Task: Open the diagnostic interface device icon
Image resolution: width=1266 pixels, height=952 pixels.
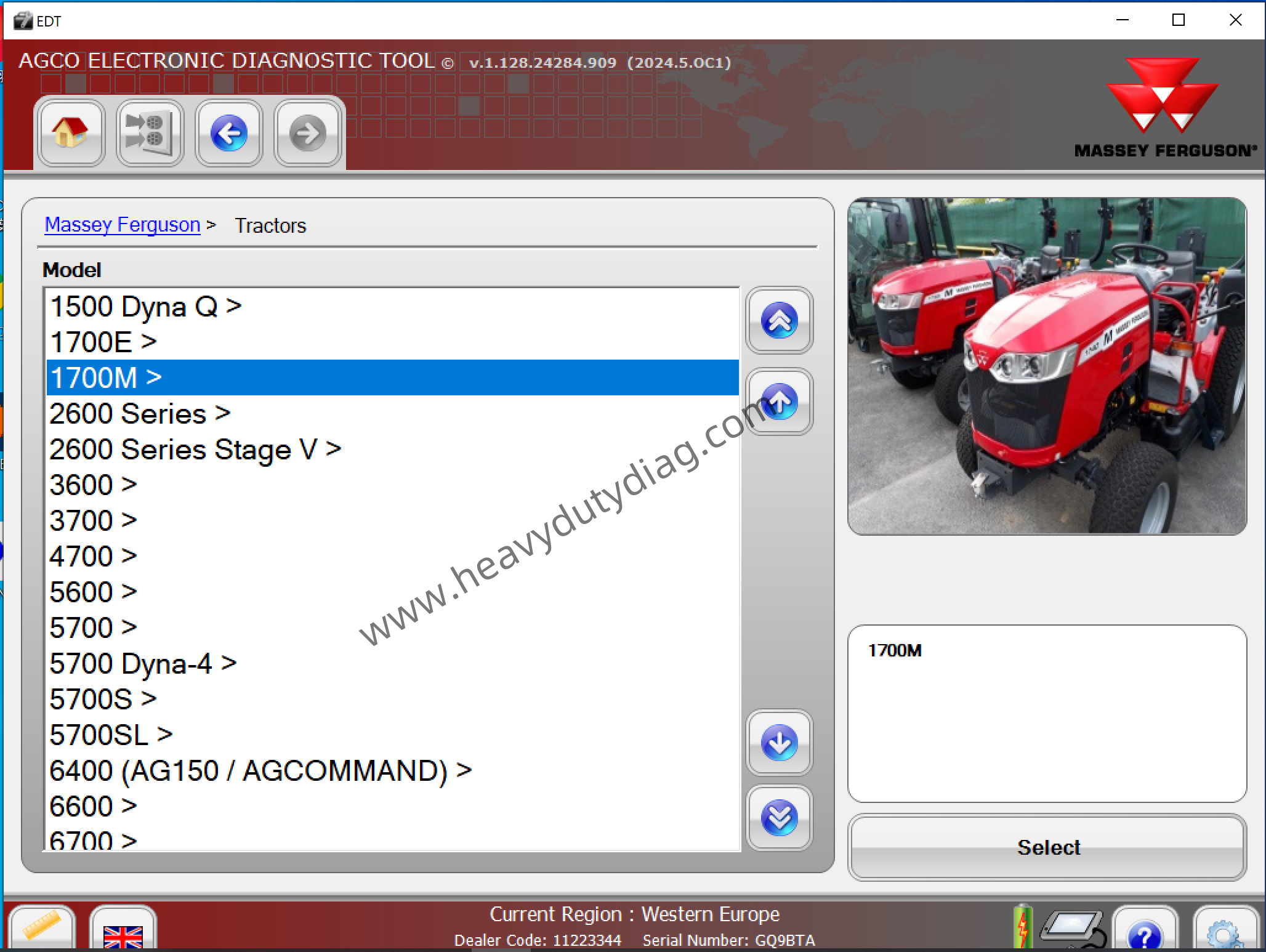Action: pos(1073,930)
